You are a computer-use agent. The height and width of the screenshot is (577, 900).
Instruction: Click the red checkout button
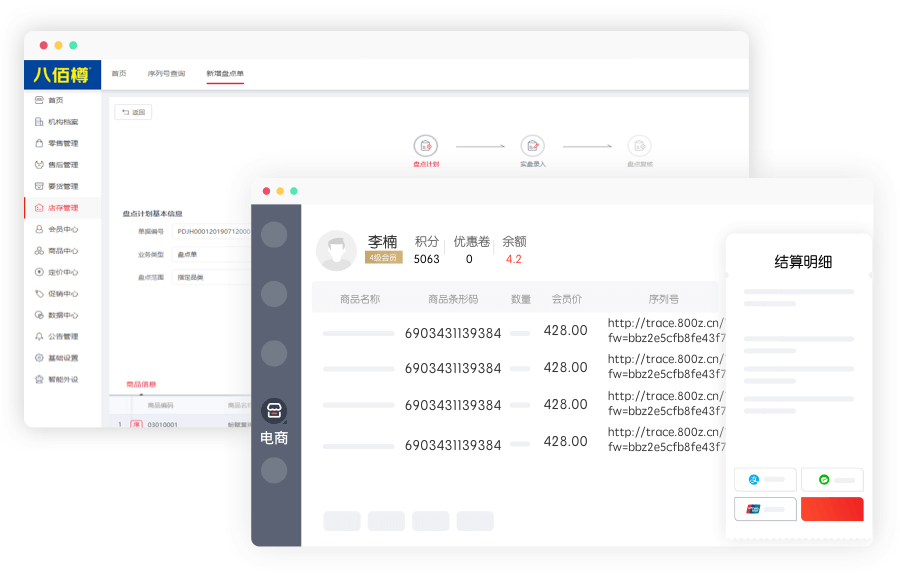point(832,509)
